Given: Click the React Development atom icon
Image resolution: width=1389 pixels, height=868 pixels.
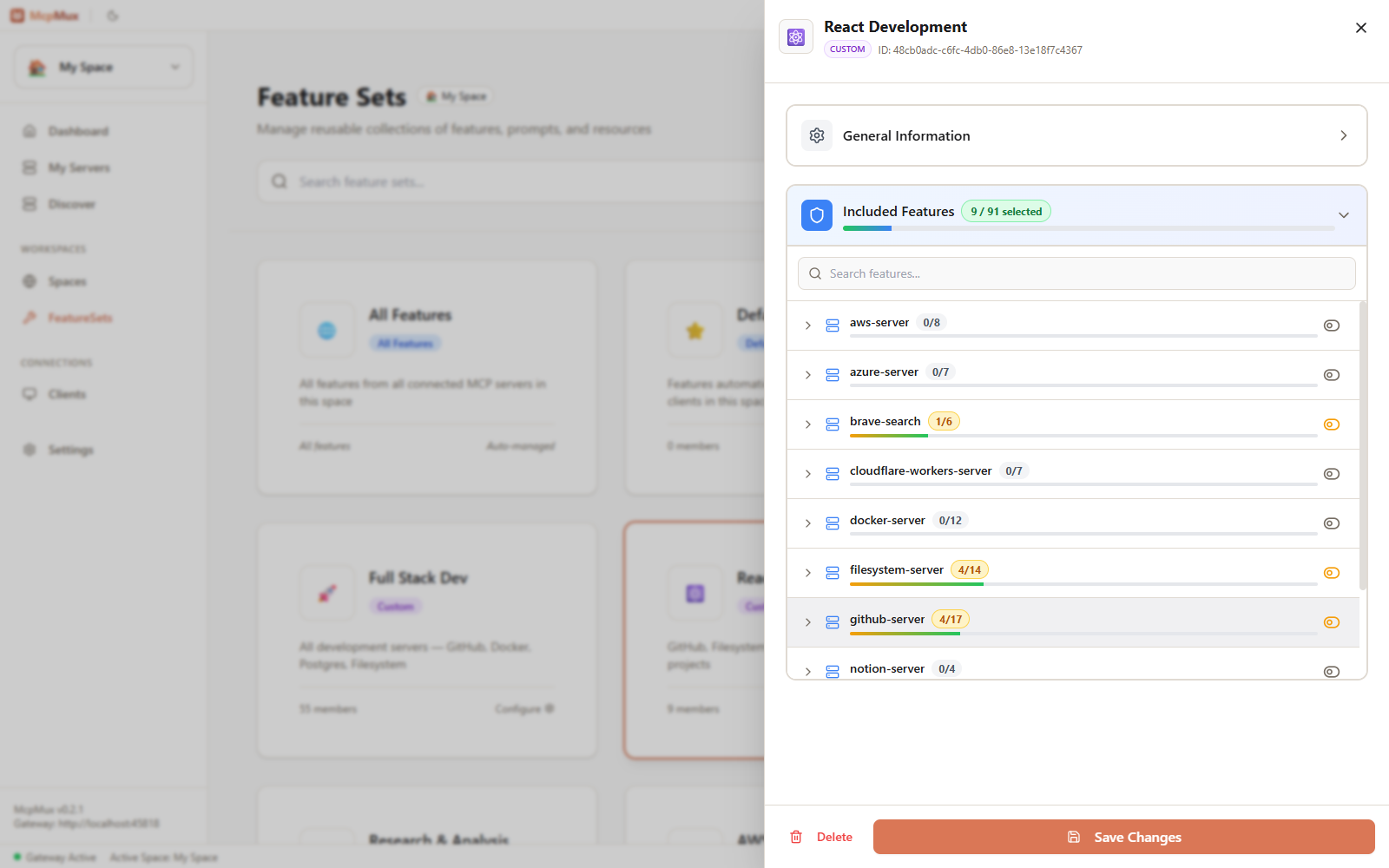Looking at the screenshot, I should (x=795, y=36).
